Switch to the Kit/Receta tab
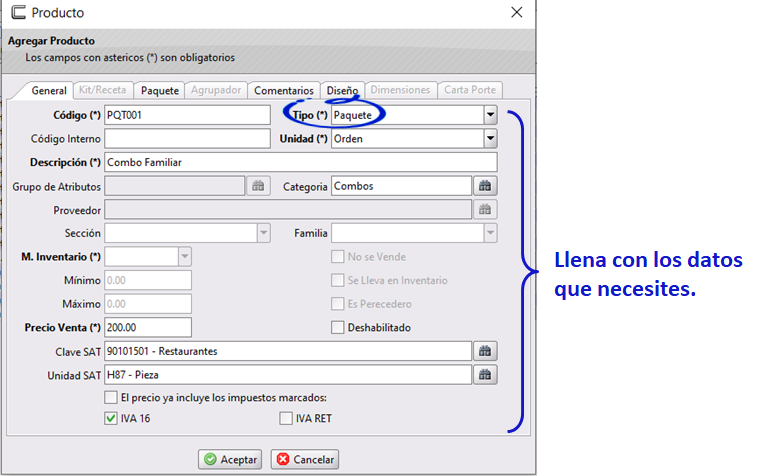The height and width of the screenshot is (476, 763). [x=102, y=90]
